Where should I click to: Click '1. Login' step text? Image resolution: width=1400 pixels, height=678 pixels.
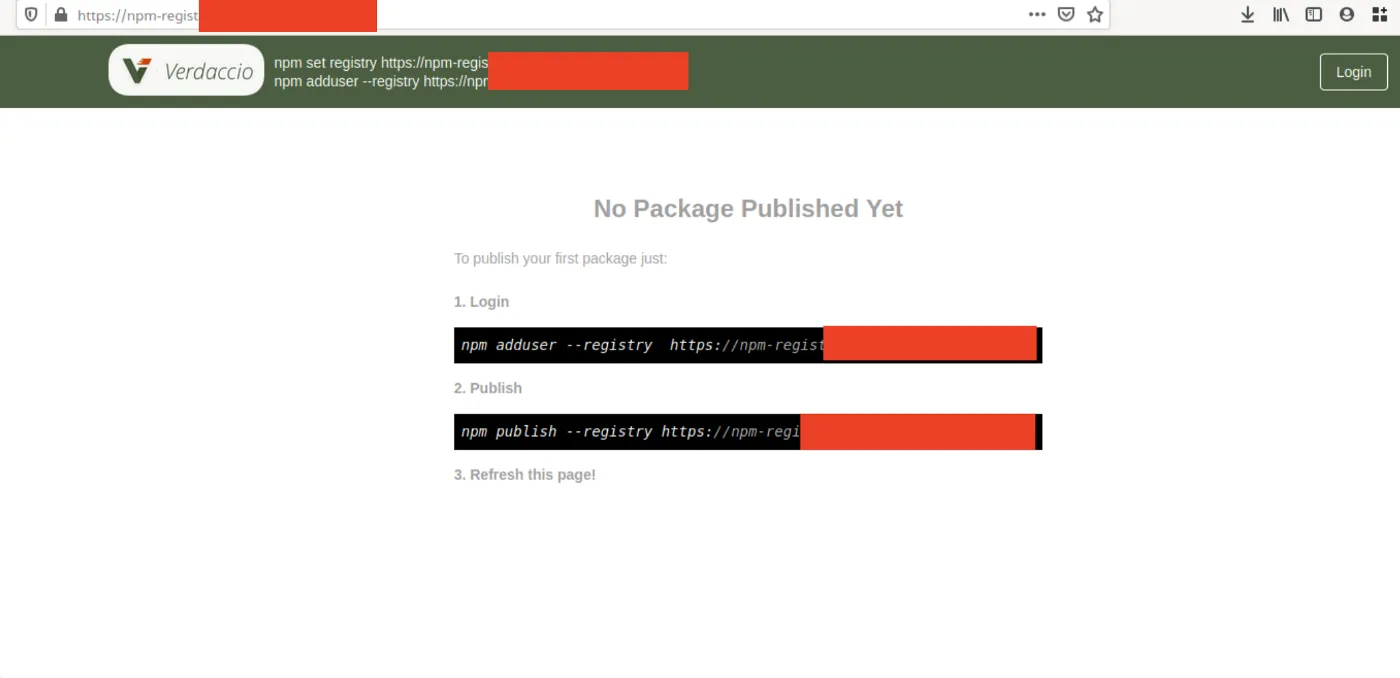(481, 302)
